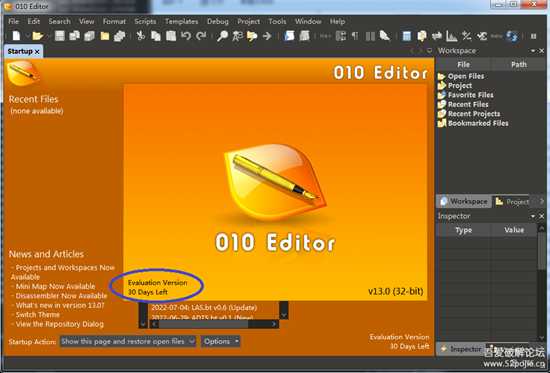Toggle column mode icon in toolbar

(370, 36)
